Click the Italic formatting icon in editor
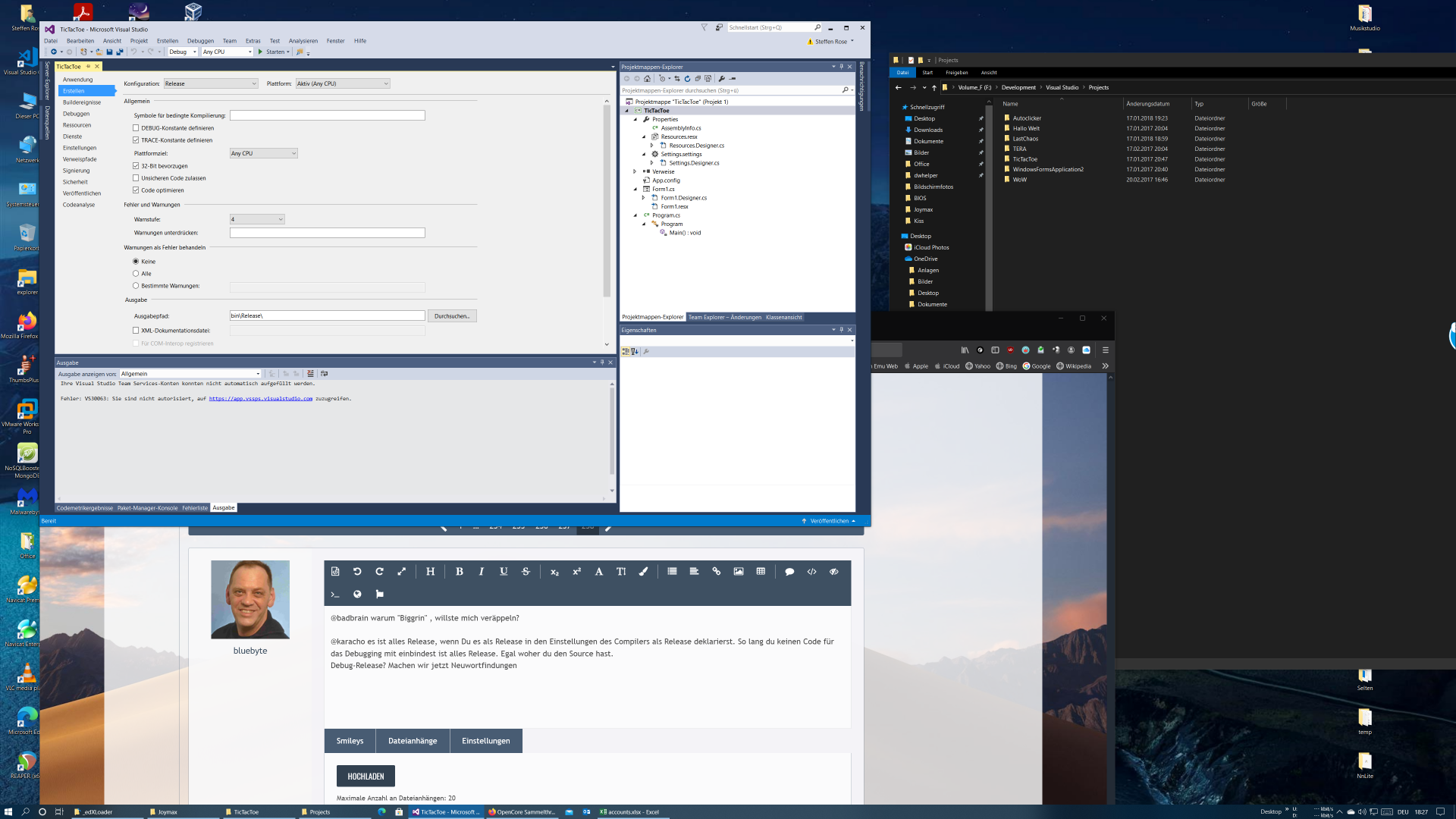Viewport: 1456px width, 819px height. coord(481,572)
